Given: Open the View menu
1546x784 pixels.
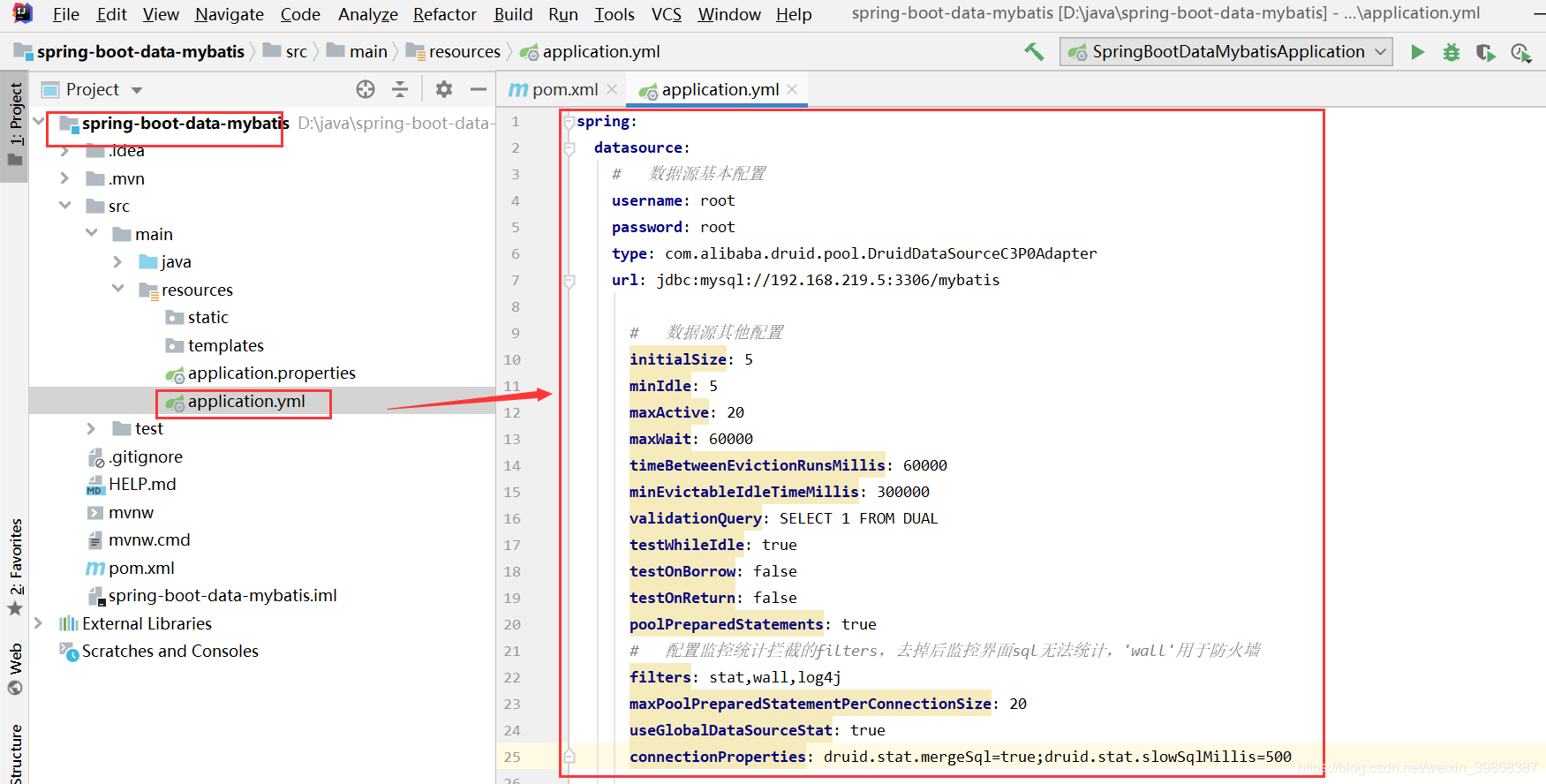Looking at the screenshot, I should pyautogui.click(x=161, y=14).
